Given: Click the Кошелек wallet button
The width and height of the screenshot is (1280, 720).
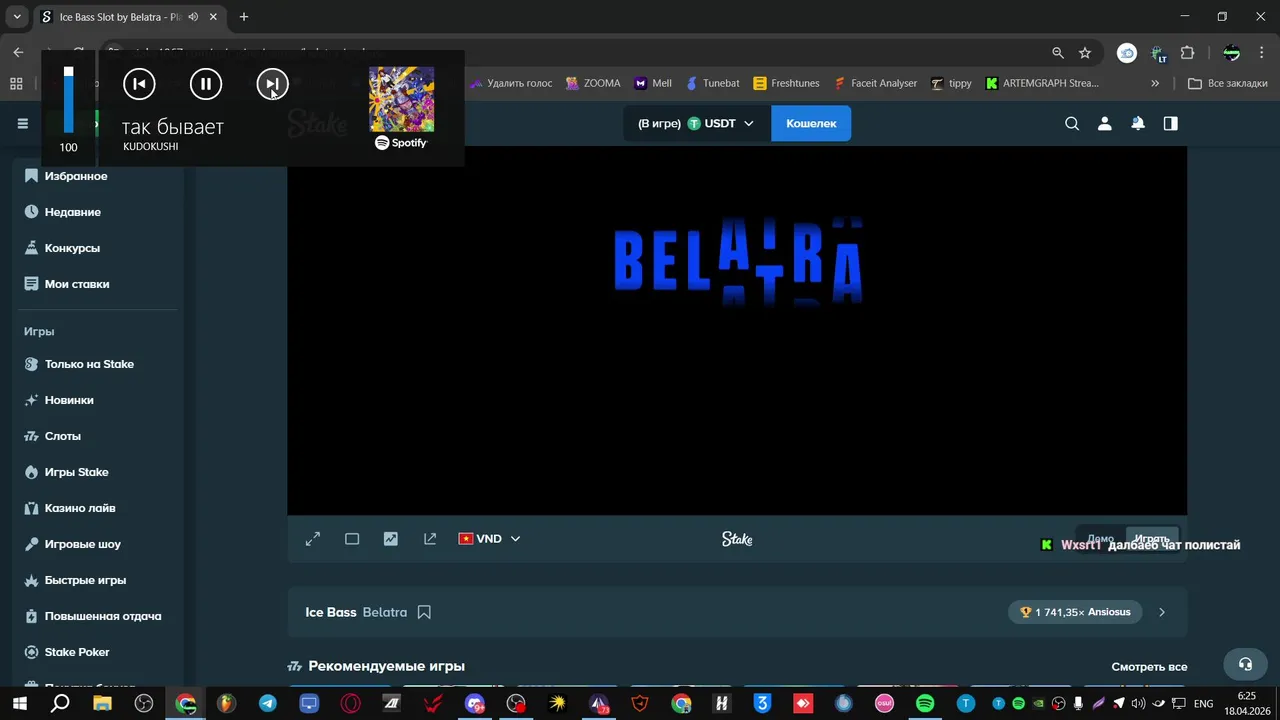Looking at the screenshot, I should pyautogui.click(x=811, y=123).
